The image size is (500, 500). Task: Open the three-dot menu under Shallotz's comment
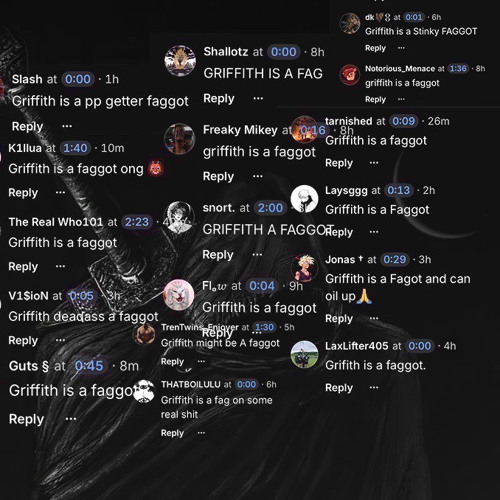pyautogui.click(x=258, y=98)
